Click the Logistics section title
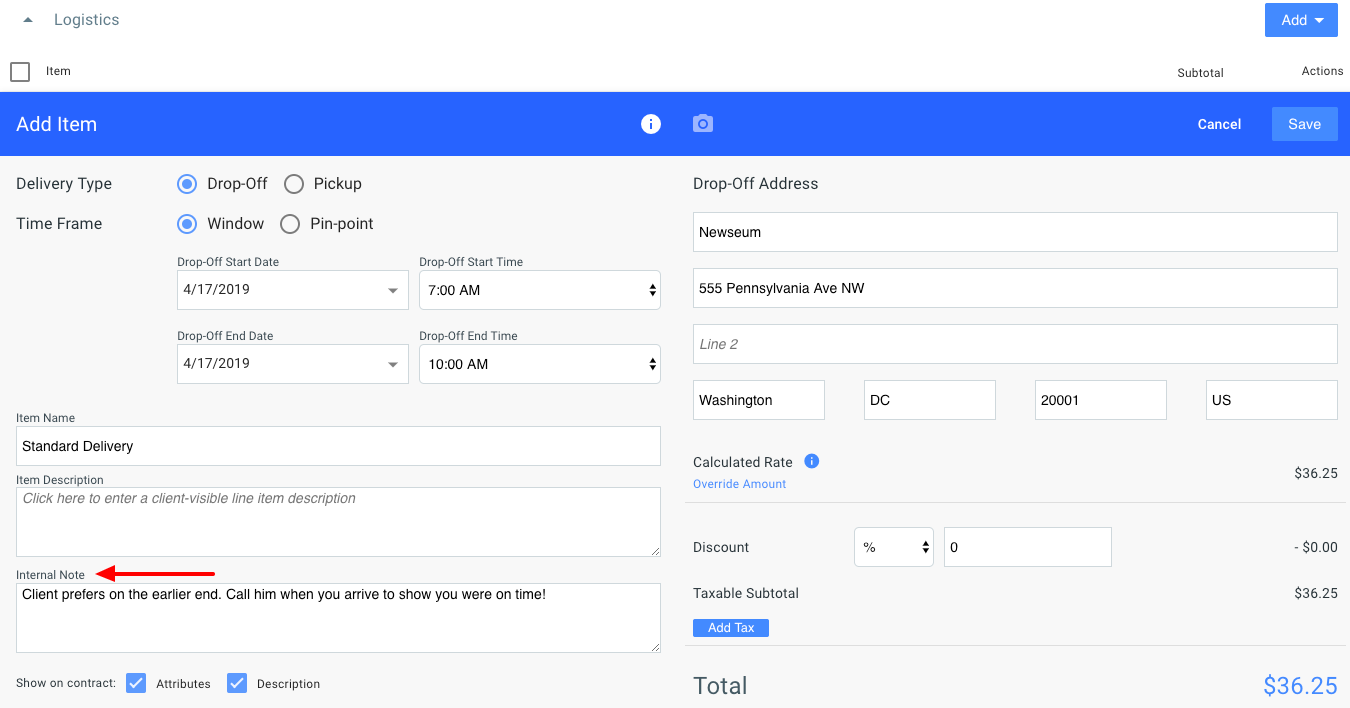The image size is (1350, 708). (x=87, y=20)
